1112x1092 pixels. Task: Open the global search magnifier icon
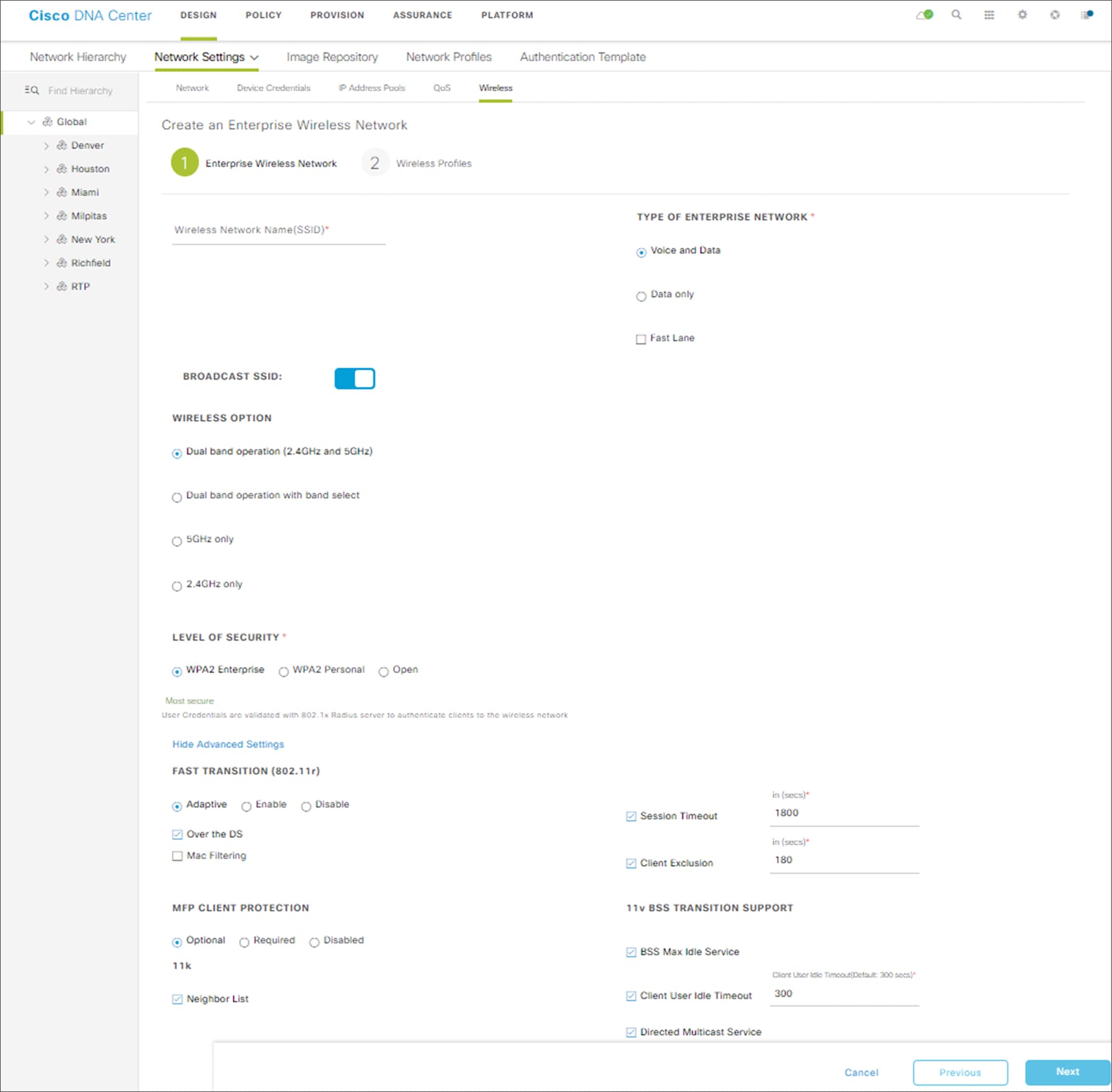pyautogui.click(x=956, y=15)
